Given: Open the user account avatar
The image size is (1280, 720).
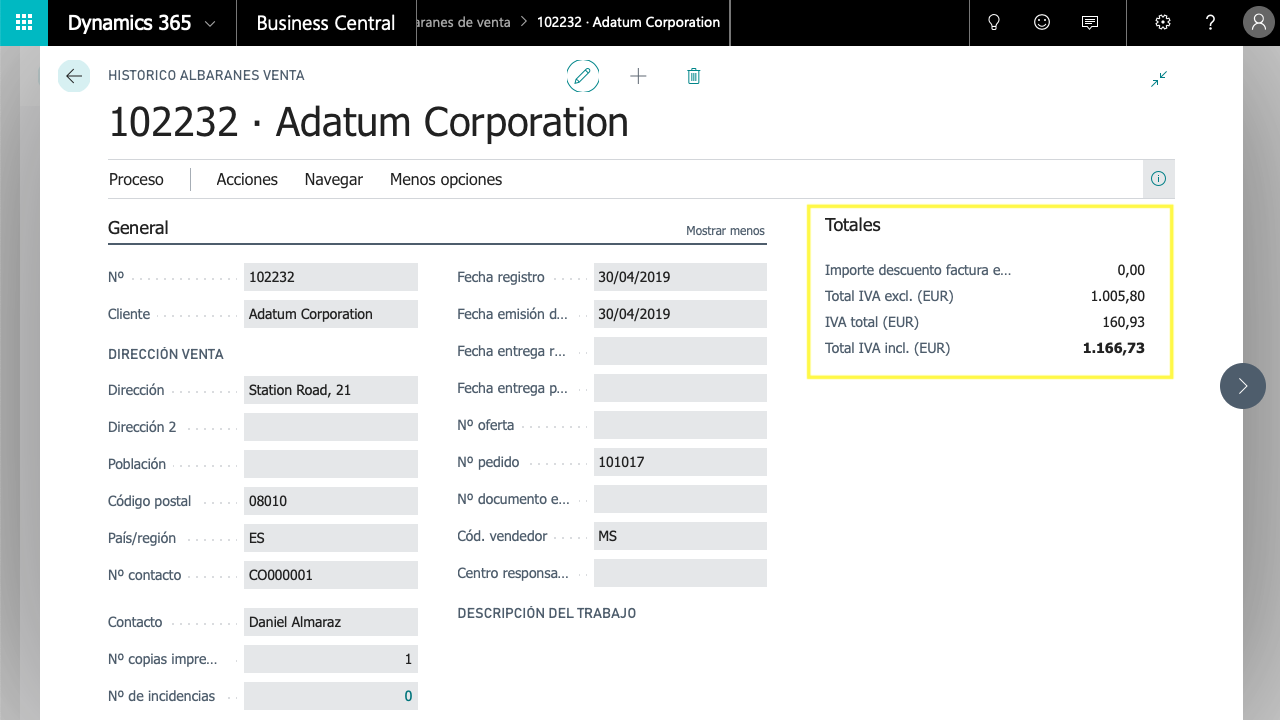Looking at the screenshot, I should click(1257, 23).
